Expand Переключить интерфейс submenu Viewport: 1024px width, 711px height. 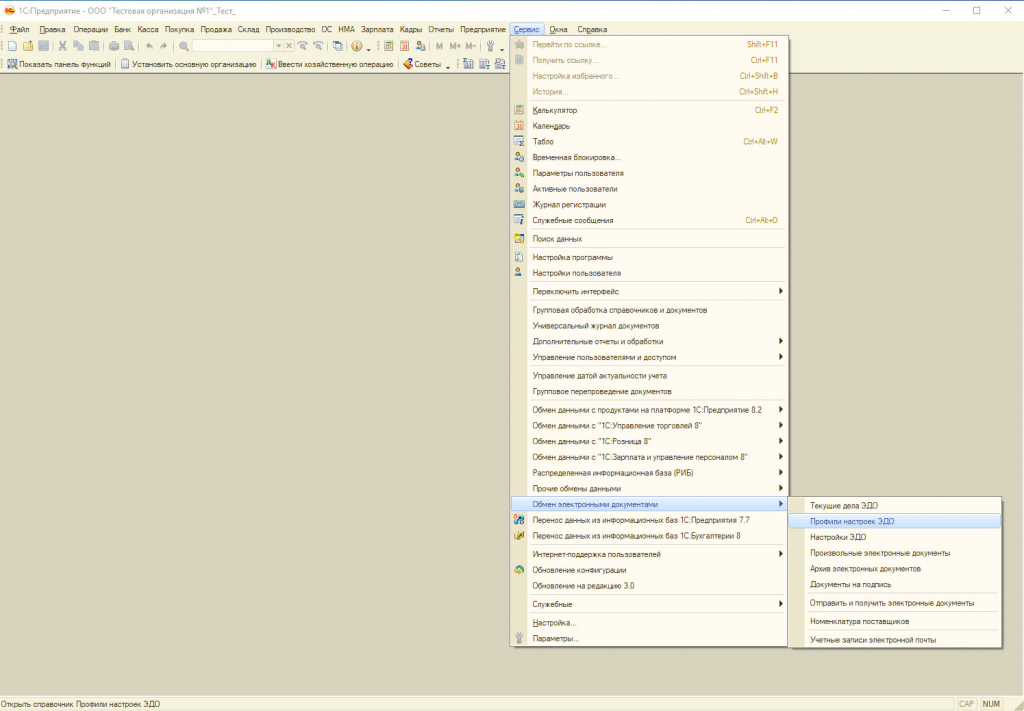(649, 291)
